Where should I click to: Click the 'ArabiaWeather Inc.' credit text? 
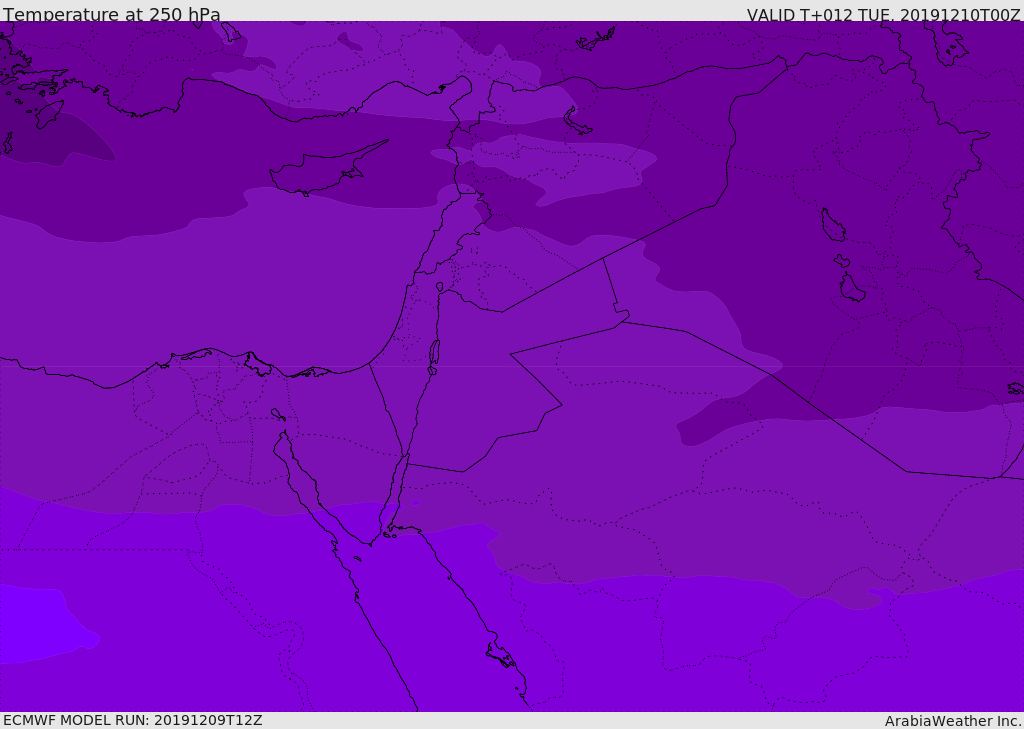952,721
